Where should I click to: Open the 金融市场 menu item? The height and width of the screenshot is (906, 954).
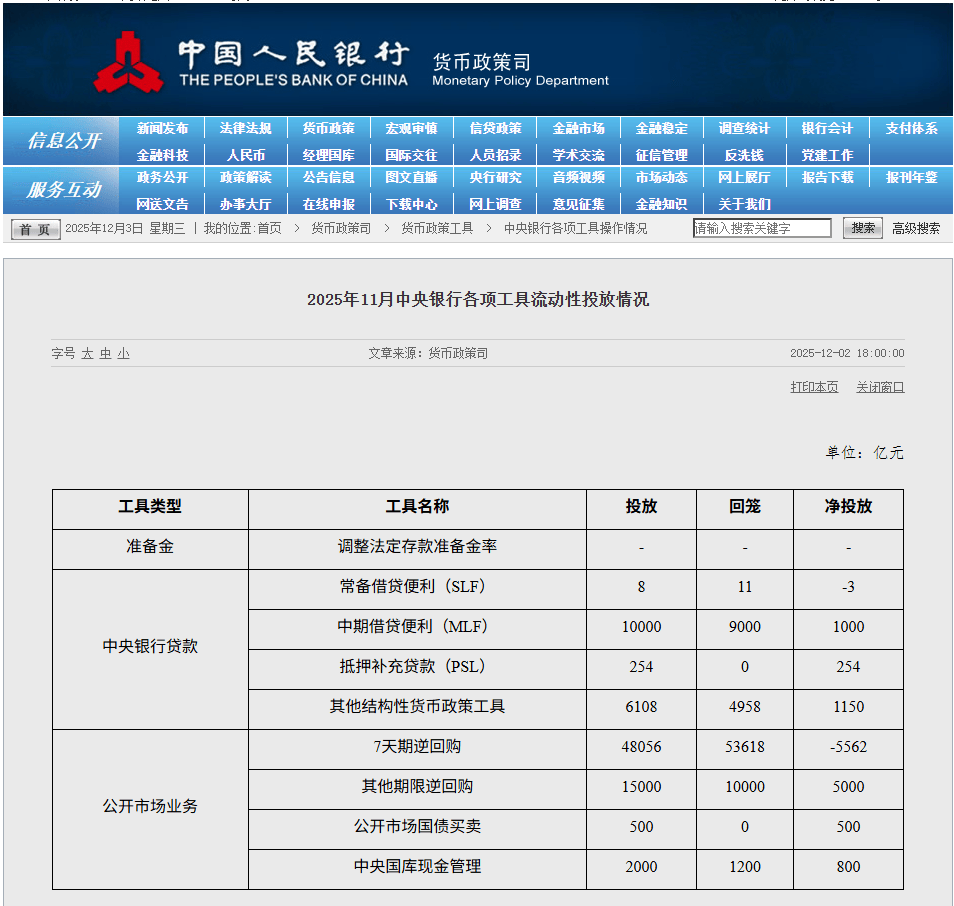tap(577, 128)
